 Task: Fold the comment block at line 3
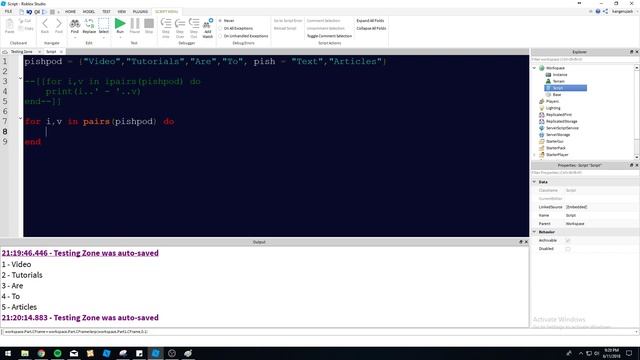(x=20, y=78)
